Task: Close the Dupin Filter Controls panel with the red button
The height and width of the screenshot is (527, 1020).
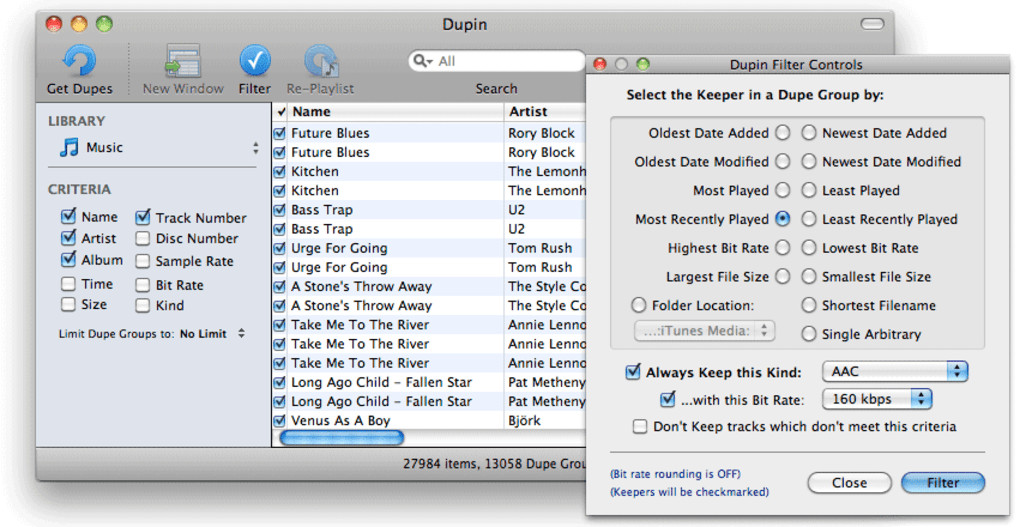Action: tap(600, 65)
